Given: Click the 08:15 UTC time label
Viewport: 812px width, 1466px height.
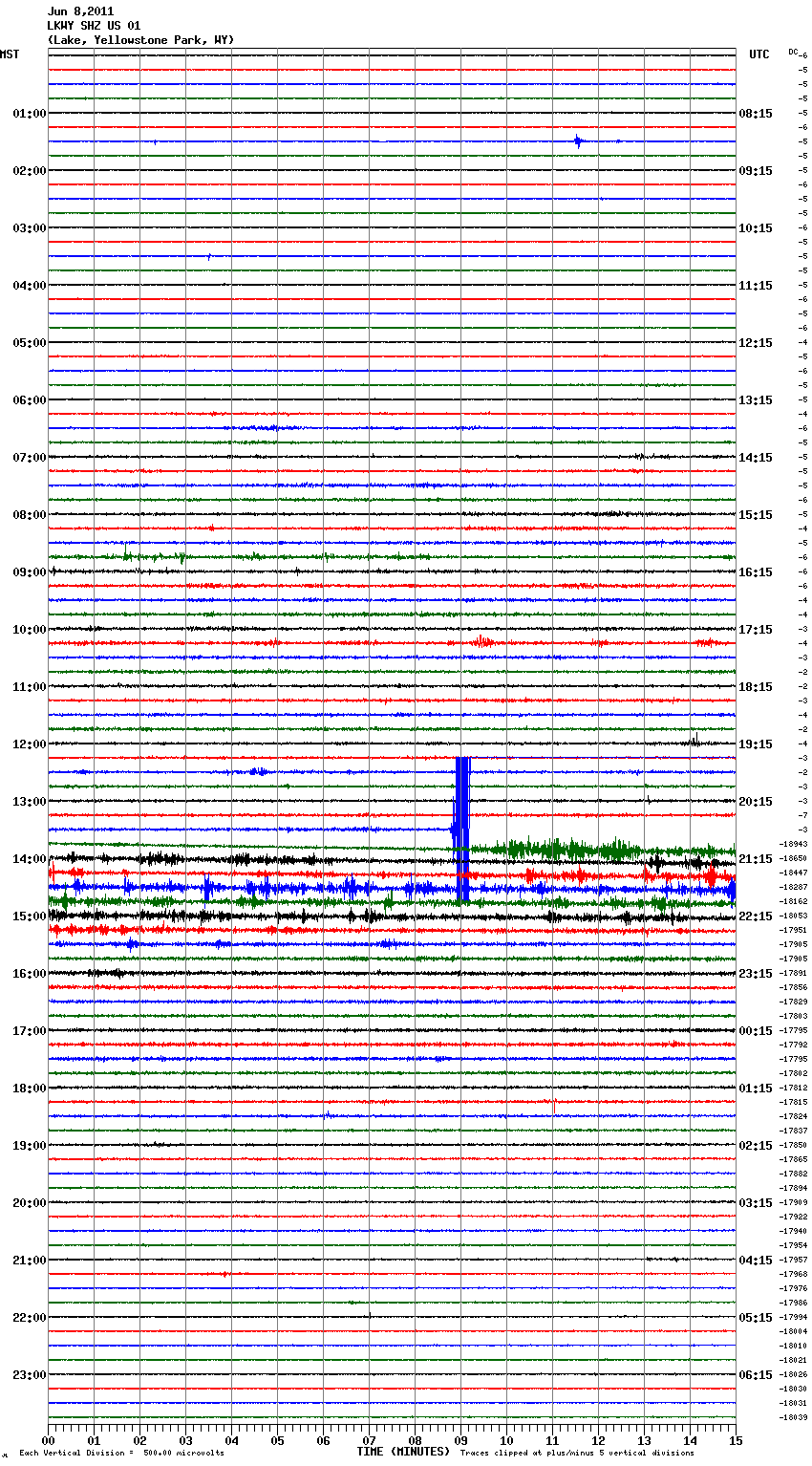Looking at the screenshot, I should [756, 114].
